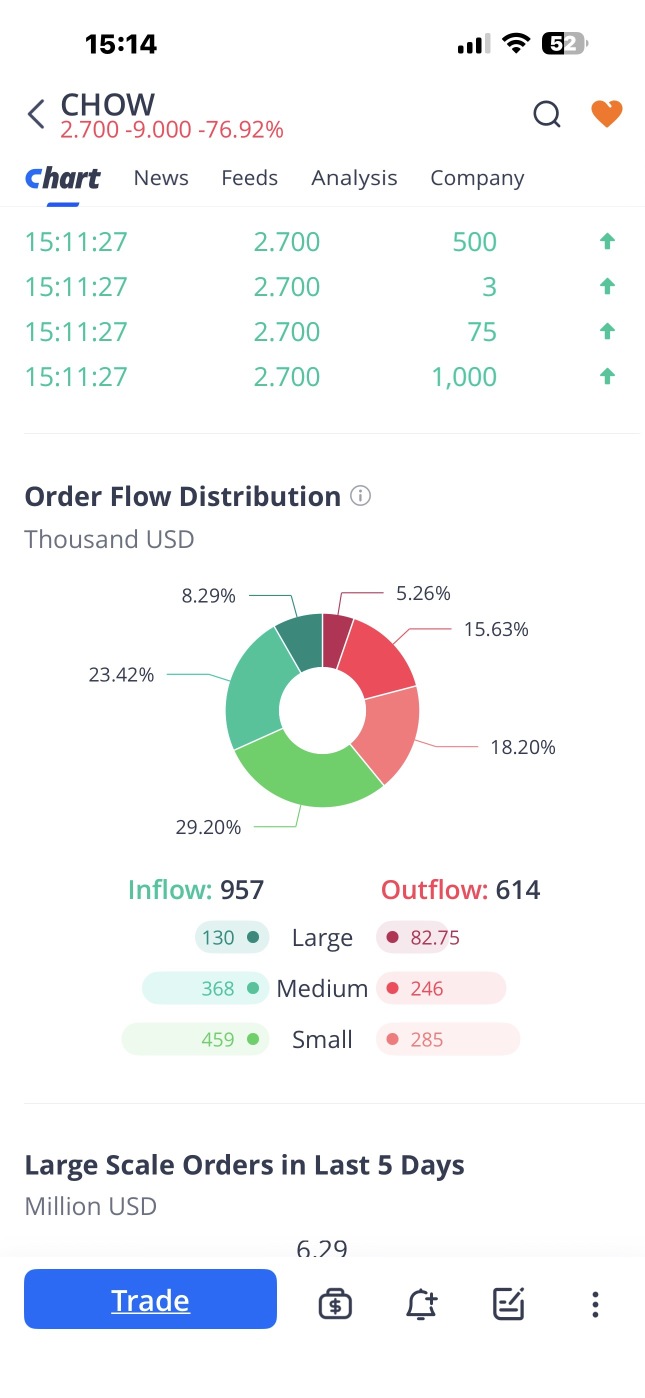This screenshot has height=1398, width=645.
Task: Switch to the Feeds tab
Action: click(249, 178)
